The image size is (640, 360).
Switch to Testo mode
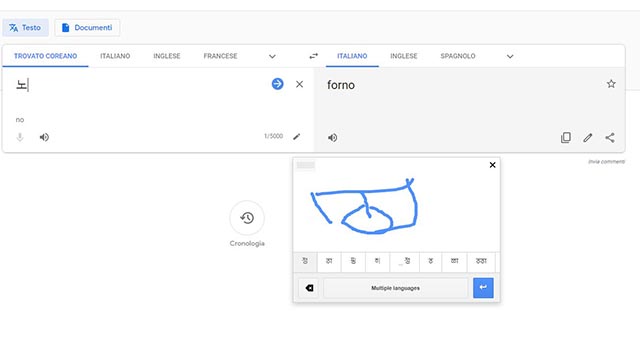coord(25,27)
